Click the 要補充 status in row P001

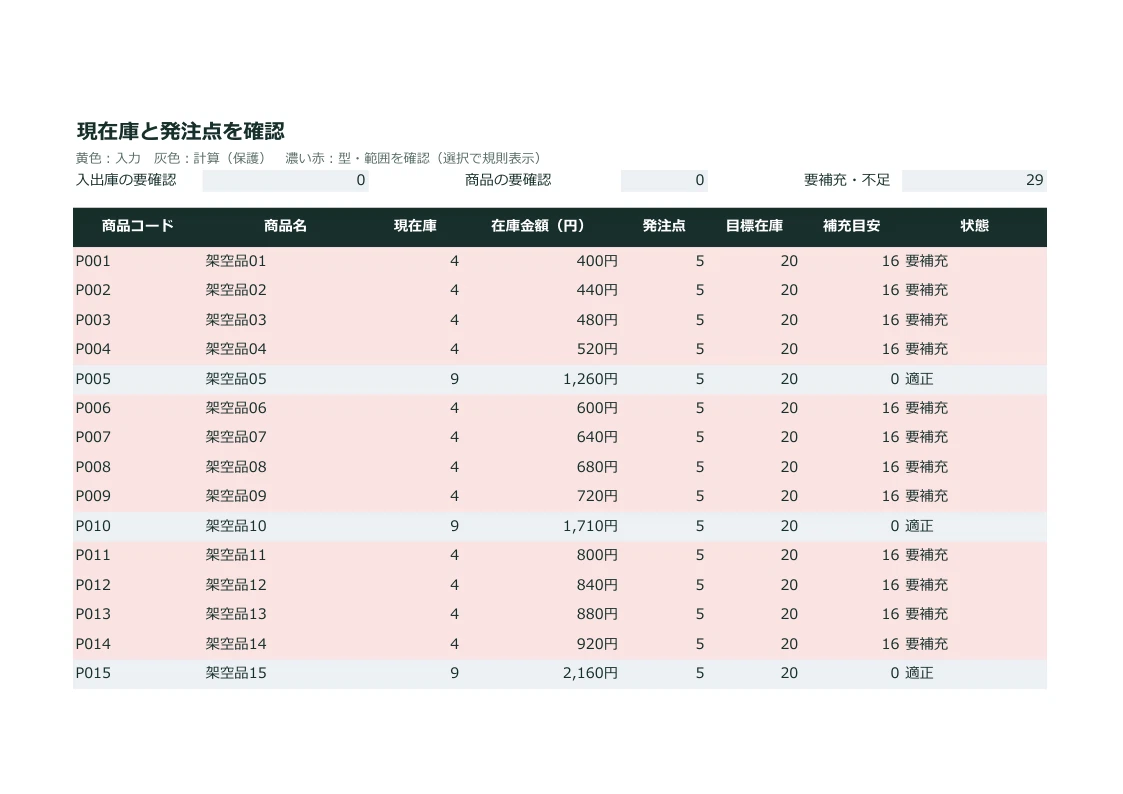tap(927, 261)
